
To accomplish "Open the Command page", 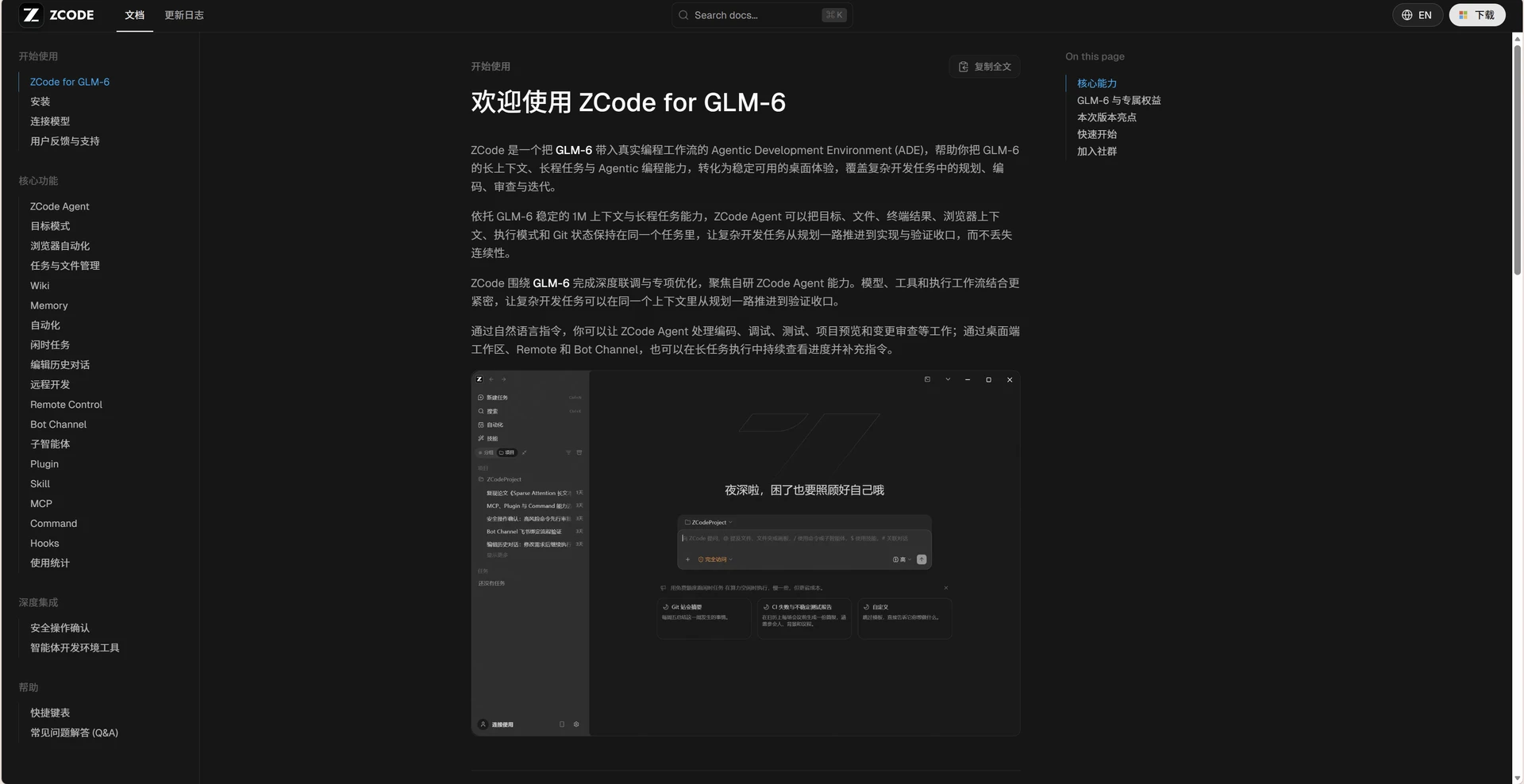I will (x=54, y=524).
